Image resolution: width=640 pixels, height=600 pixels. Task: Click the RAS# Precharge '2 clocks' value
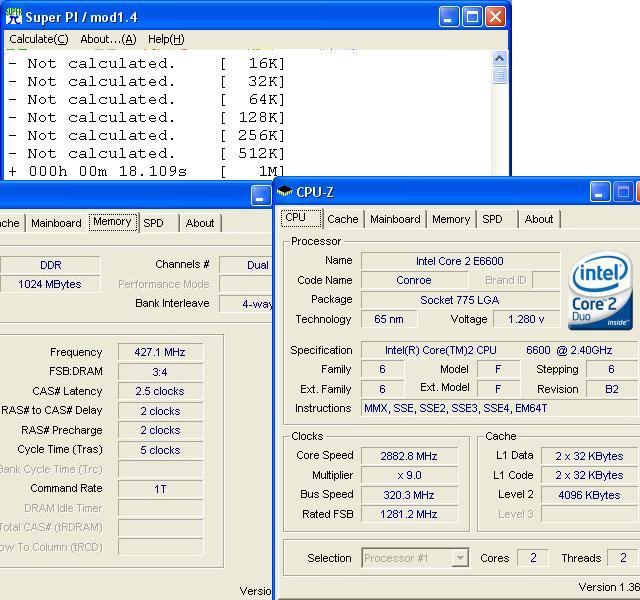point(160,430)
